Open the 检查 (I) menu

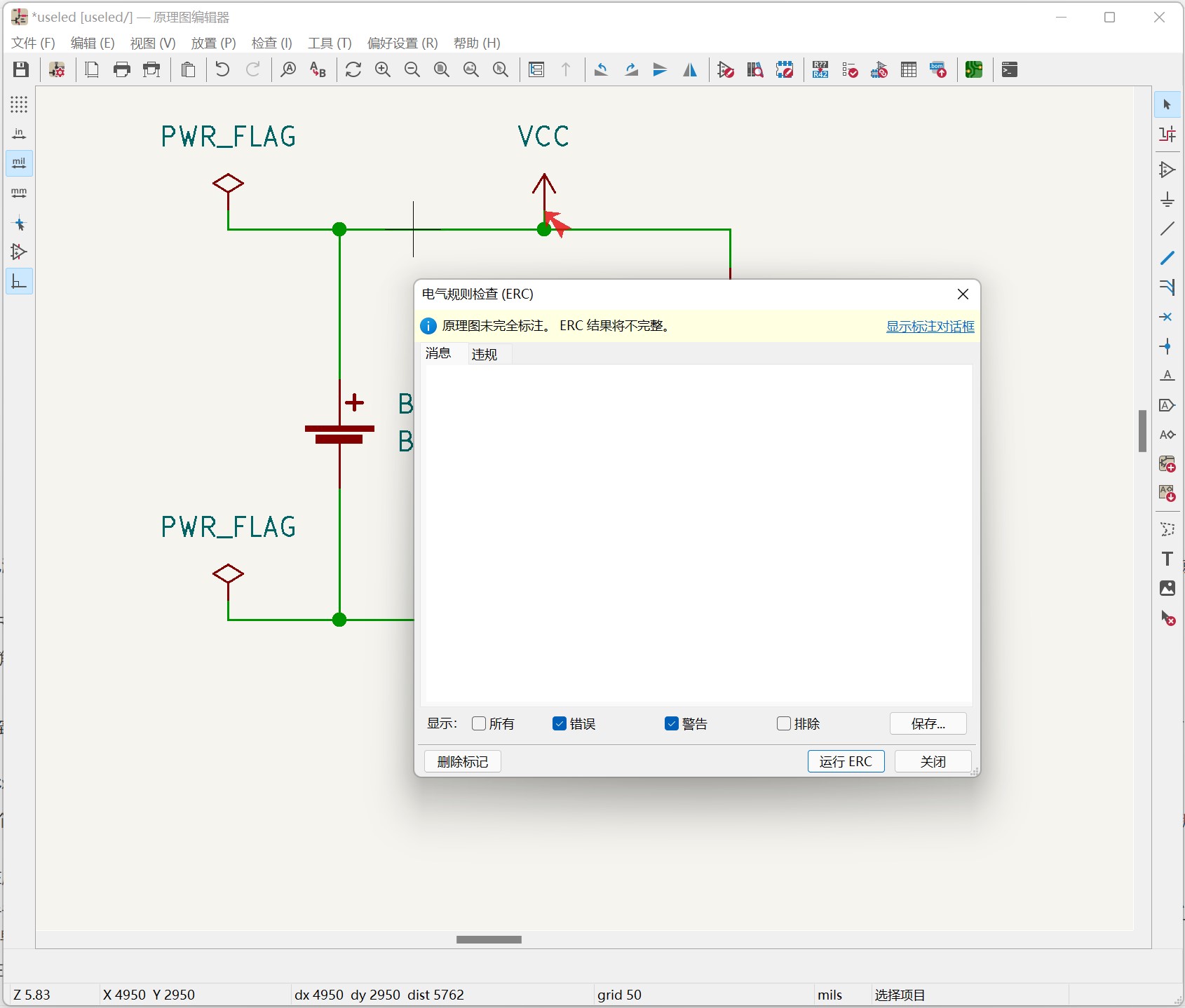coord(272,43)
